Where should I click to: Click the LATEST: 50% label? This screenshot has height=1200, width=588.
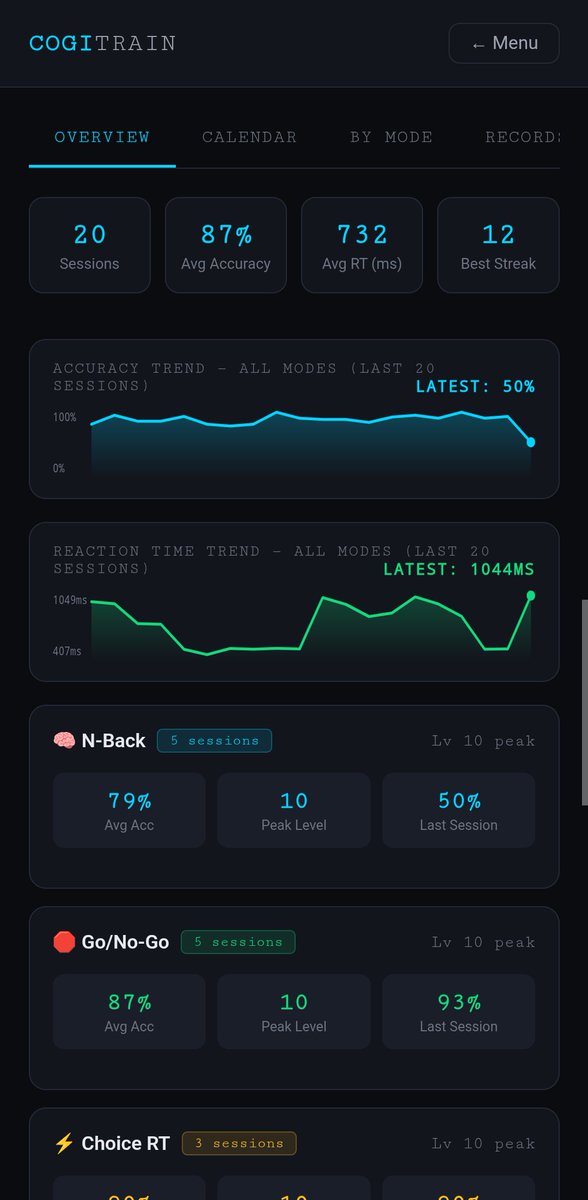tap(475, 386)
